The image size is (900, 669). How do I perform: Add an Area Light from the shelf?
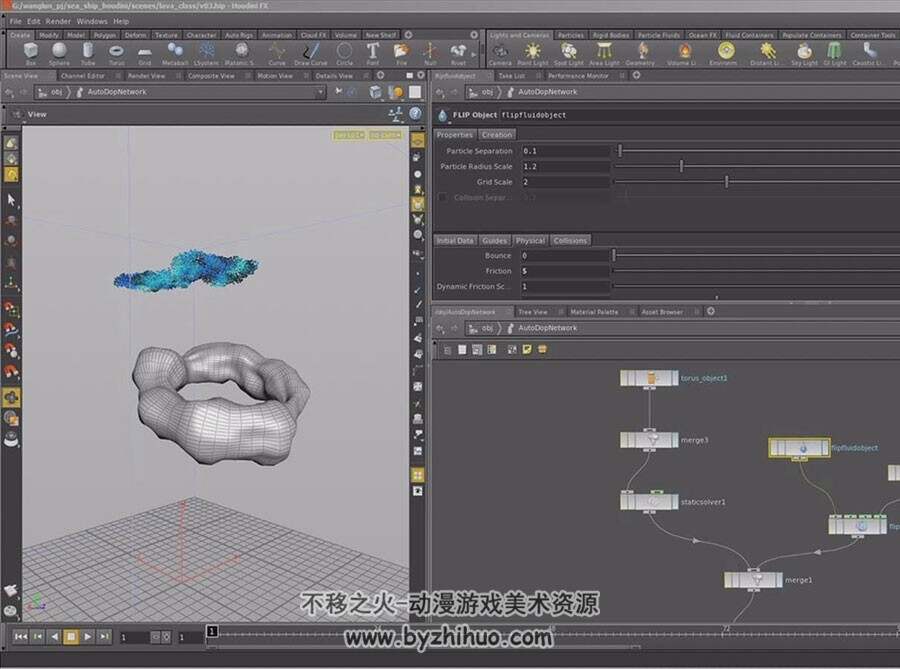click(604, 54)
